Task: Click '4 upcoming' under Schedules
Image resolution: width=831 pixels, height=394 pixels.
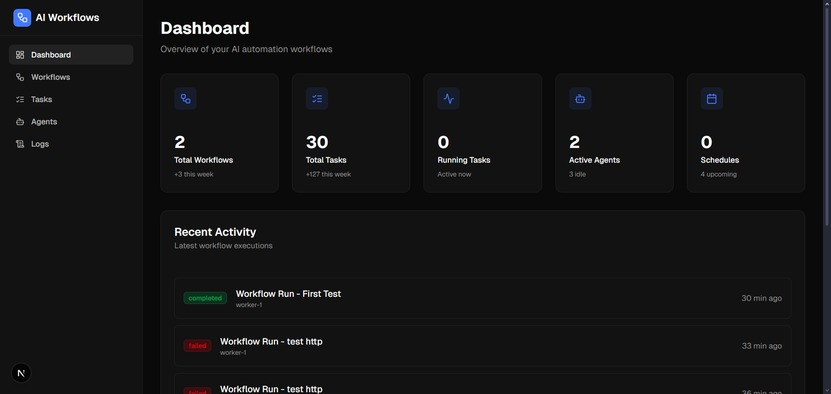Action: point(719,174)
